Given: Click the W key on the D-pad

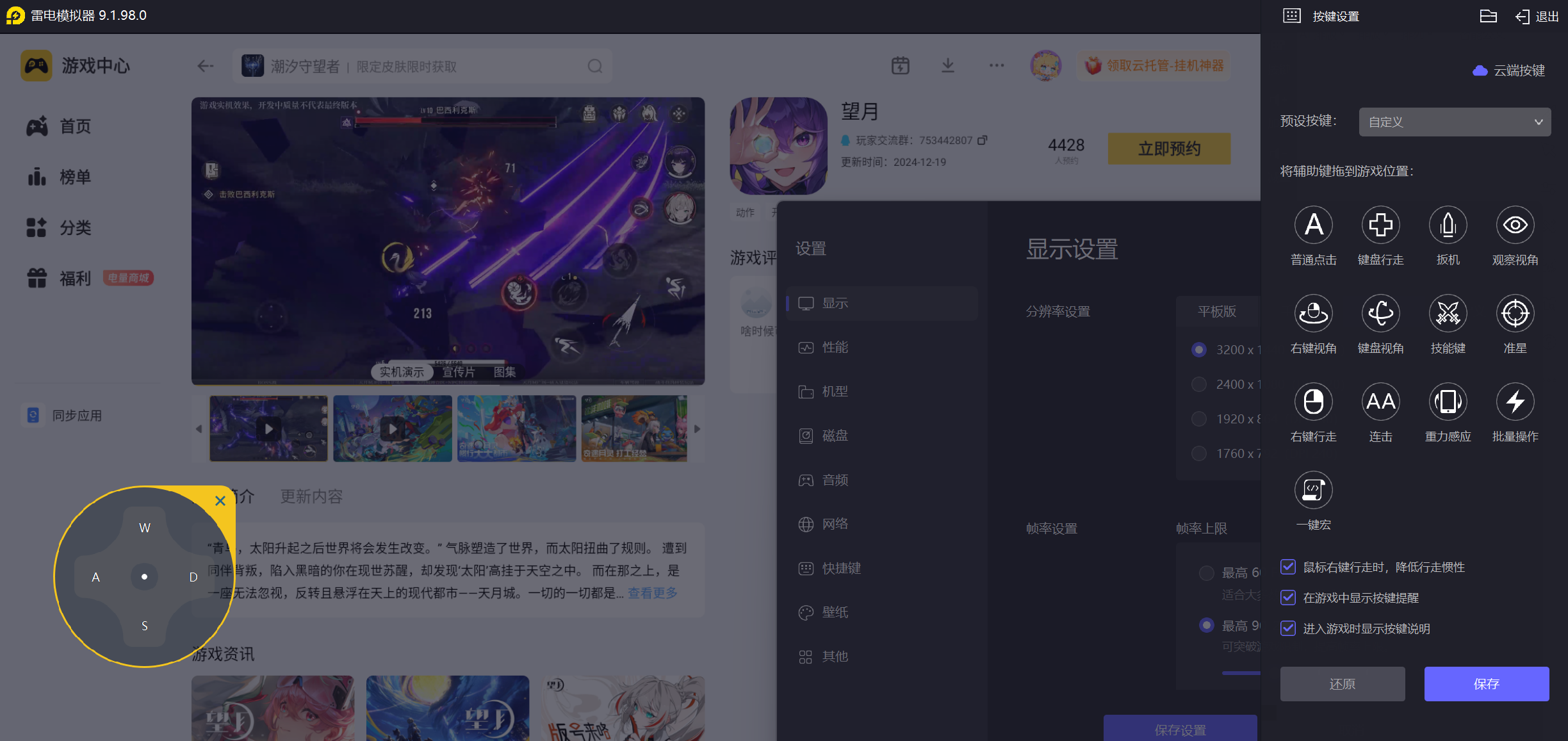Looking at the screenshot, I should pyautogui.click(x=145, y=528).
